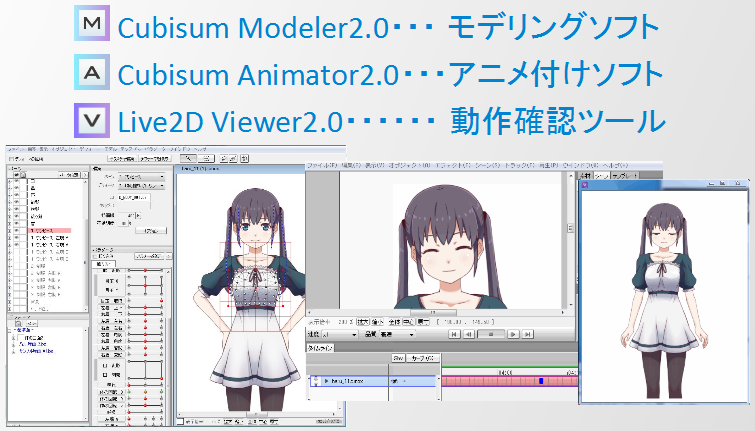Click the lock icon in parts panel header
This screenshot has width=755, height=431.
(x=23, y=175)
